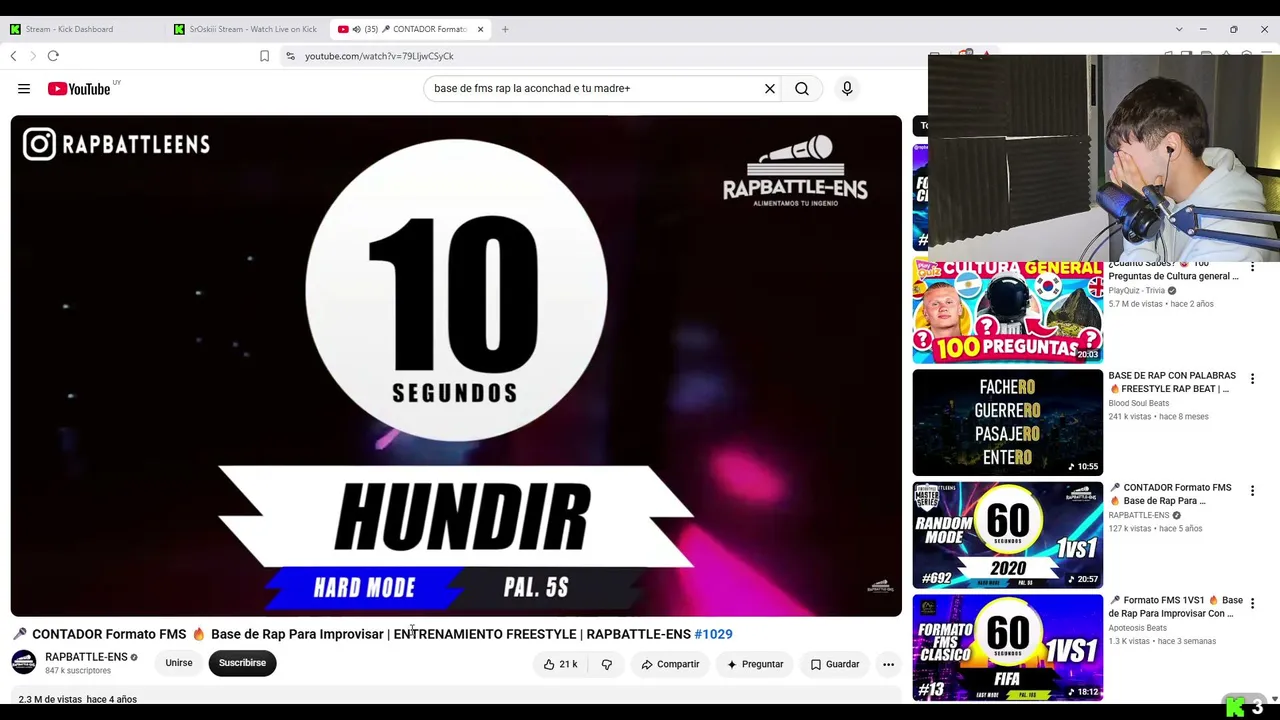The height and width of the screenshot is (720, 1280).
Task: Open the more actions ellipsis under the video
Action: pos(888,664)
